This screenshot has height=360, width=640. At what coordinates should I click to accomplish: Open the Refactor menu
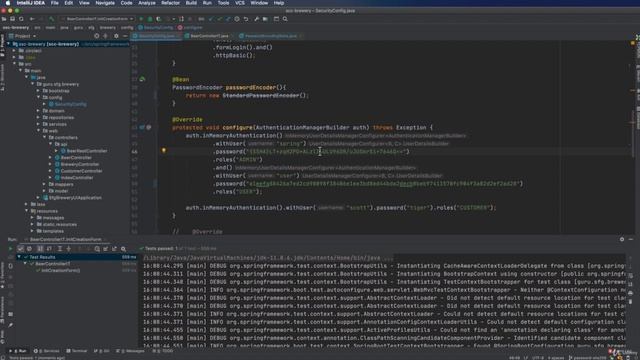pyautogui.click(x=170, y=3)
